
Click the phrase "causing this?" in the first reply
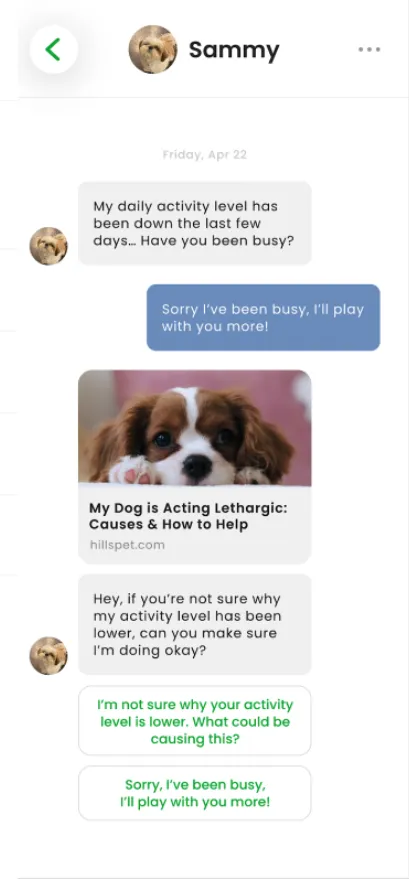(195, 739)
